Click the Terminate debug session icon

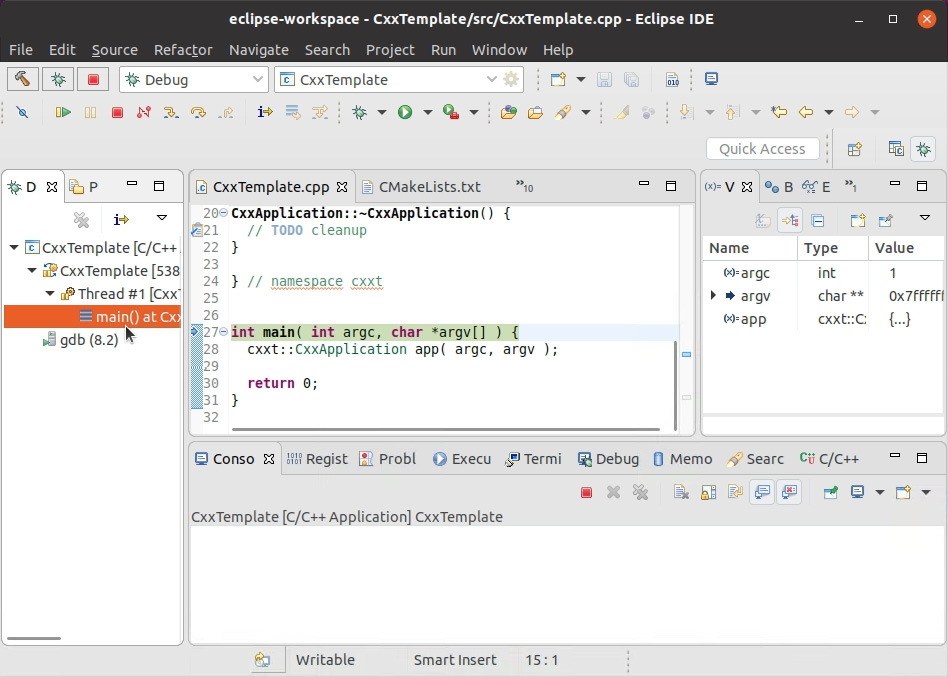tap(116, 112)
